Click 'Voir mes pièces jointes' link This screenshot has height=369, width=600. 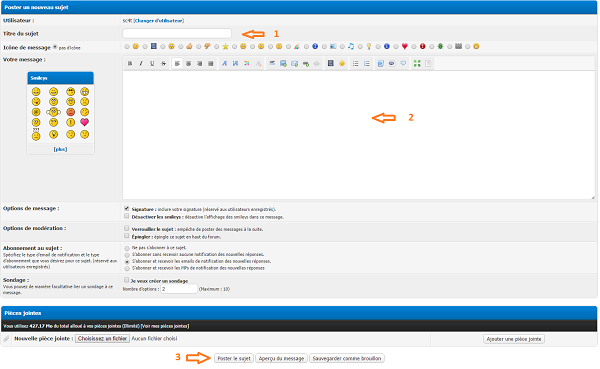tap(165, 326)
